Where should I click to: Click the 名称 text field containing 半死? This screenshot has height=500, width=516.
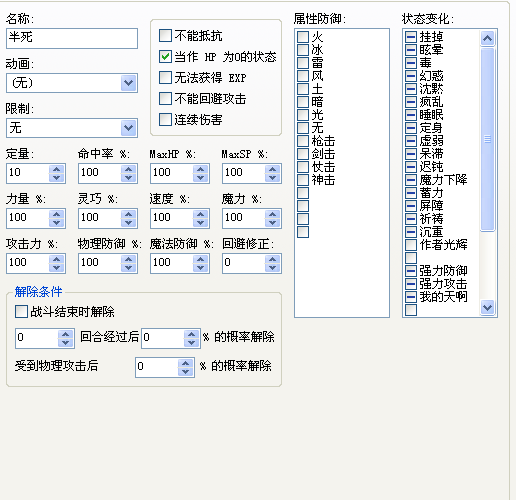(72, 38)
